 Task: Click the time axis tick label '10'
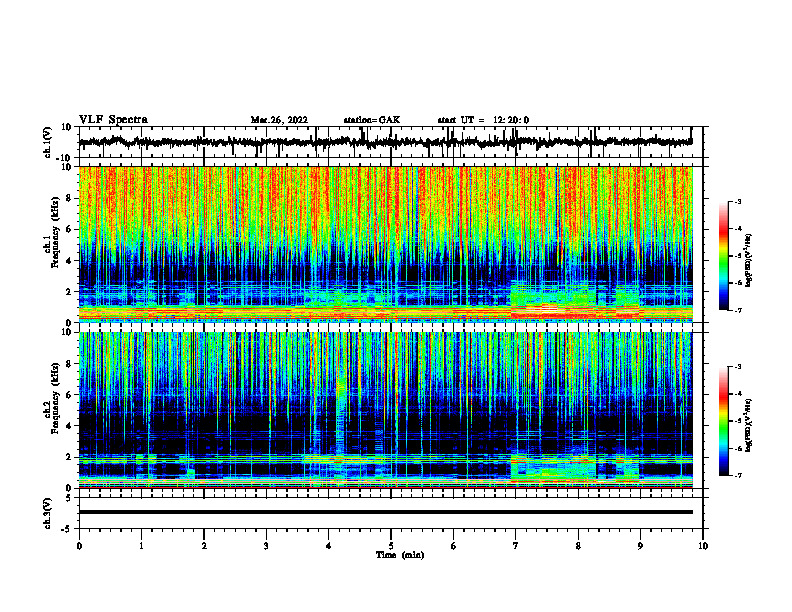(x=703, y=546)
